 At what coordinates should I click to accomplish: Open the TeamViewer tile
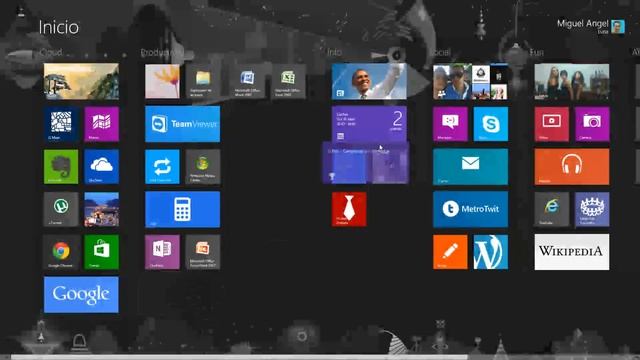tap(182, 124)
